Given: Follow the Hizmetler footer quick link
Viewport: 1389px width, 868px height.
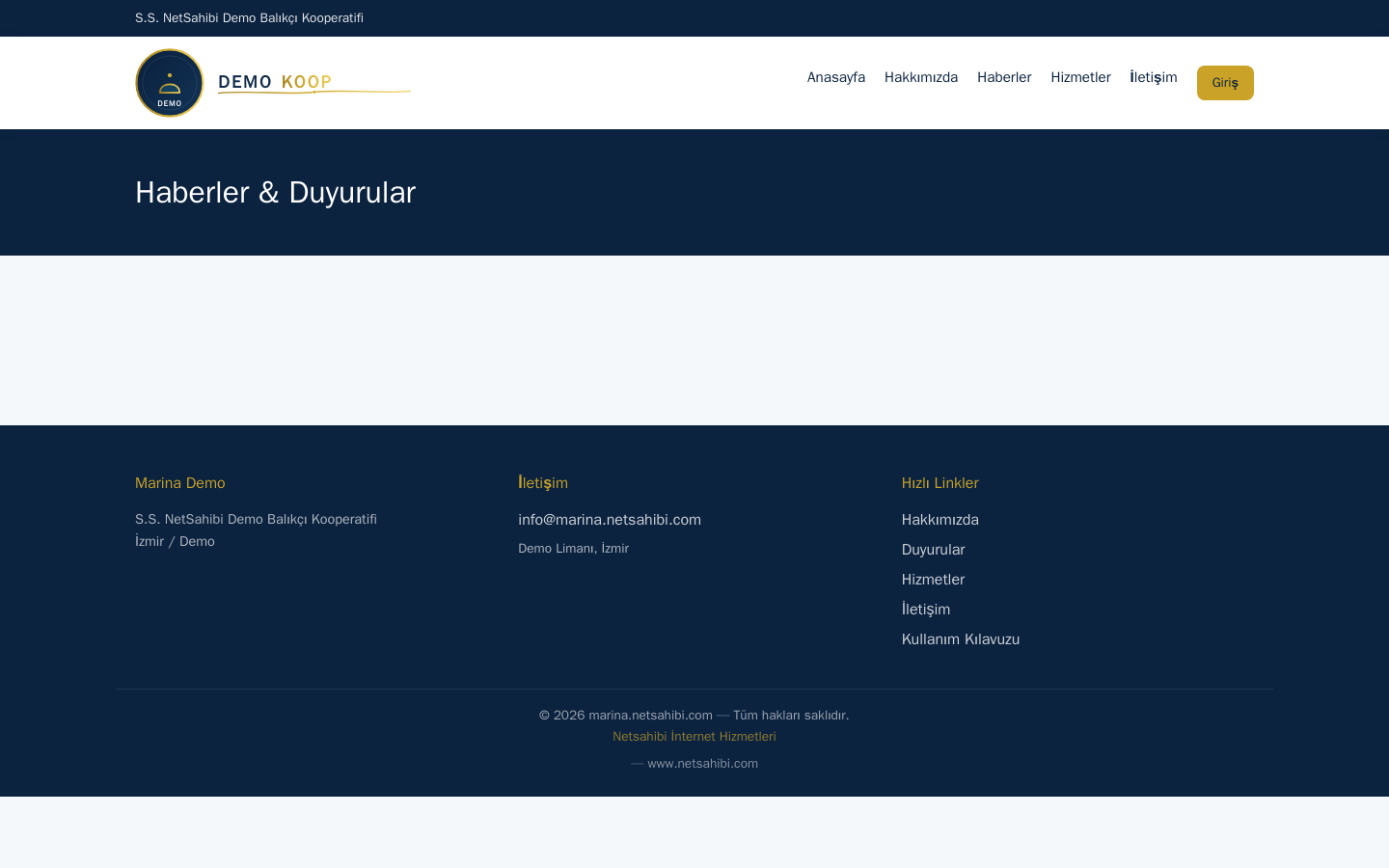Looking at the screenshot, I should pos(933,580).
